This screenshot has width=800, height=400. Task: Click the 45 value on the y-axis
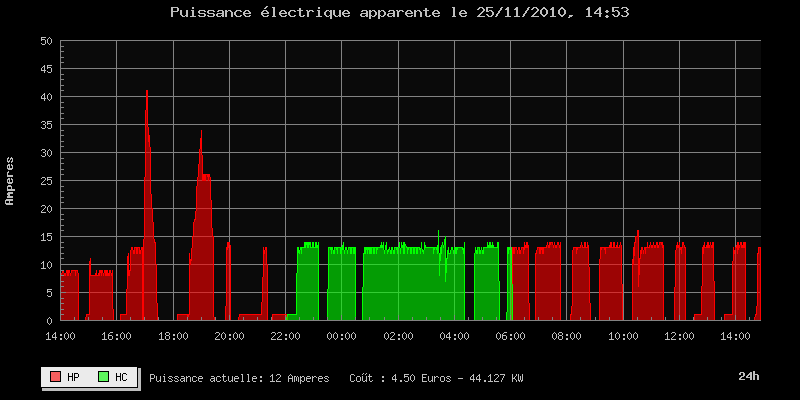tap(46, 69)
